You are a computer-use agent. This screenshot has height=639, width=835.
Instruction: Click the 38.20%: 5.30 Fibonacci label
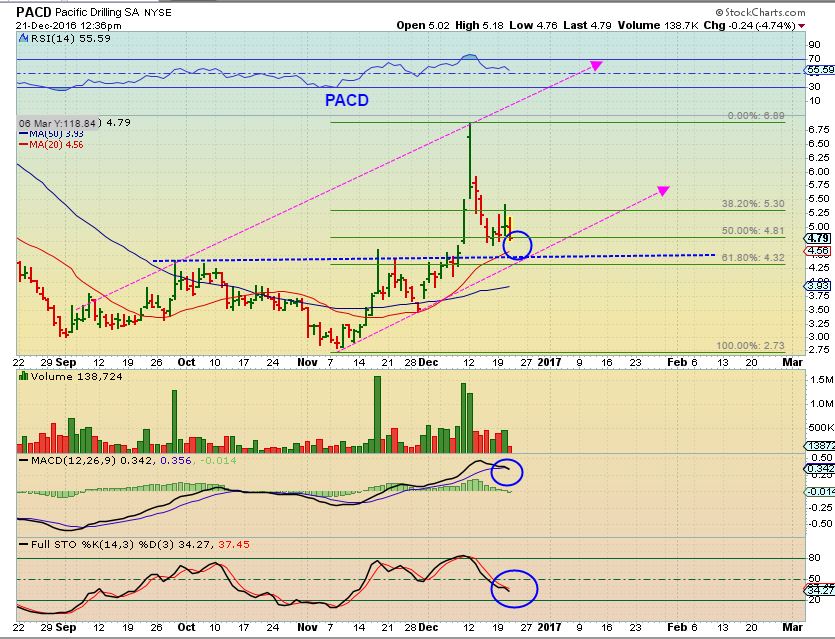pos(753,203)
